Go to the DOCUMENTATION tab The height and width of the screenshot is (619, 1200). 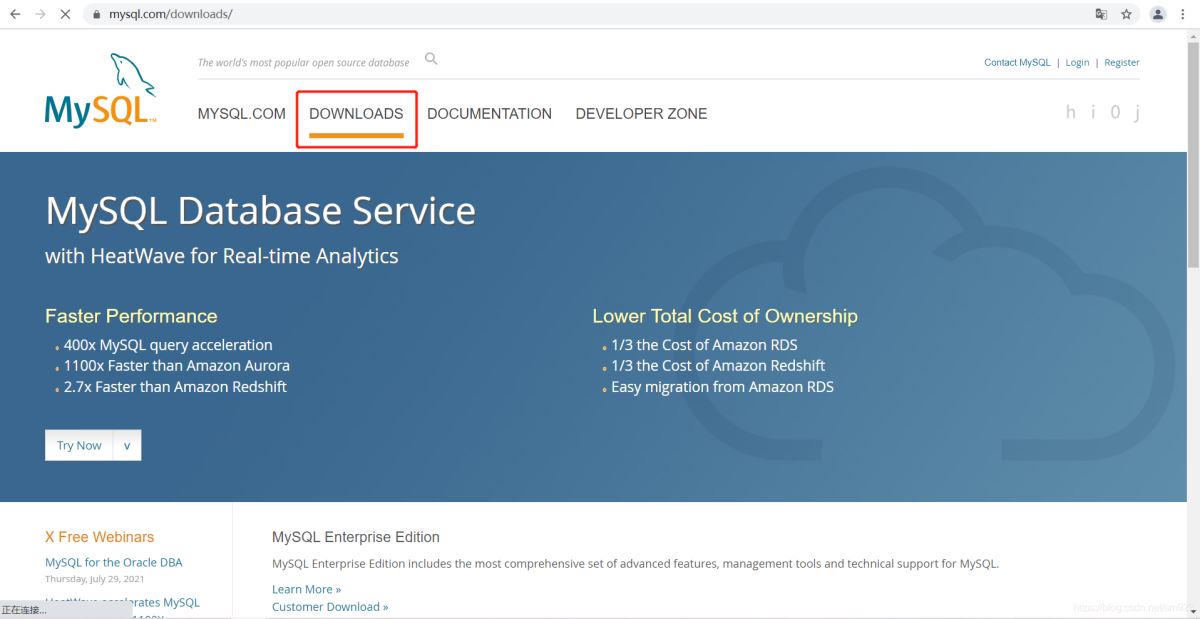click(x=489, y=114)
